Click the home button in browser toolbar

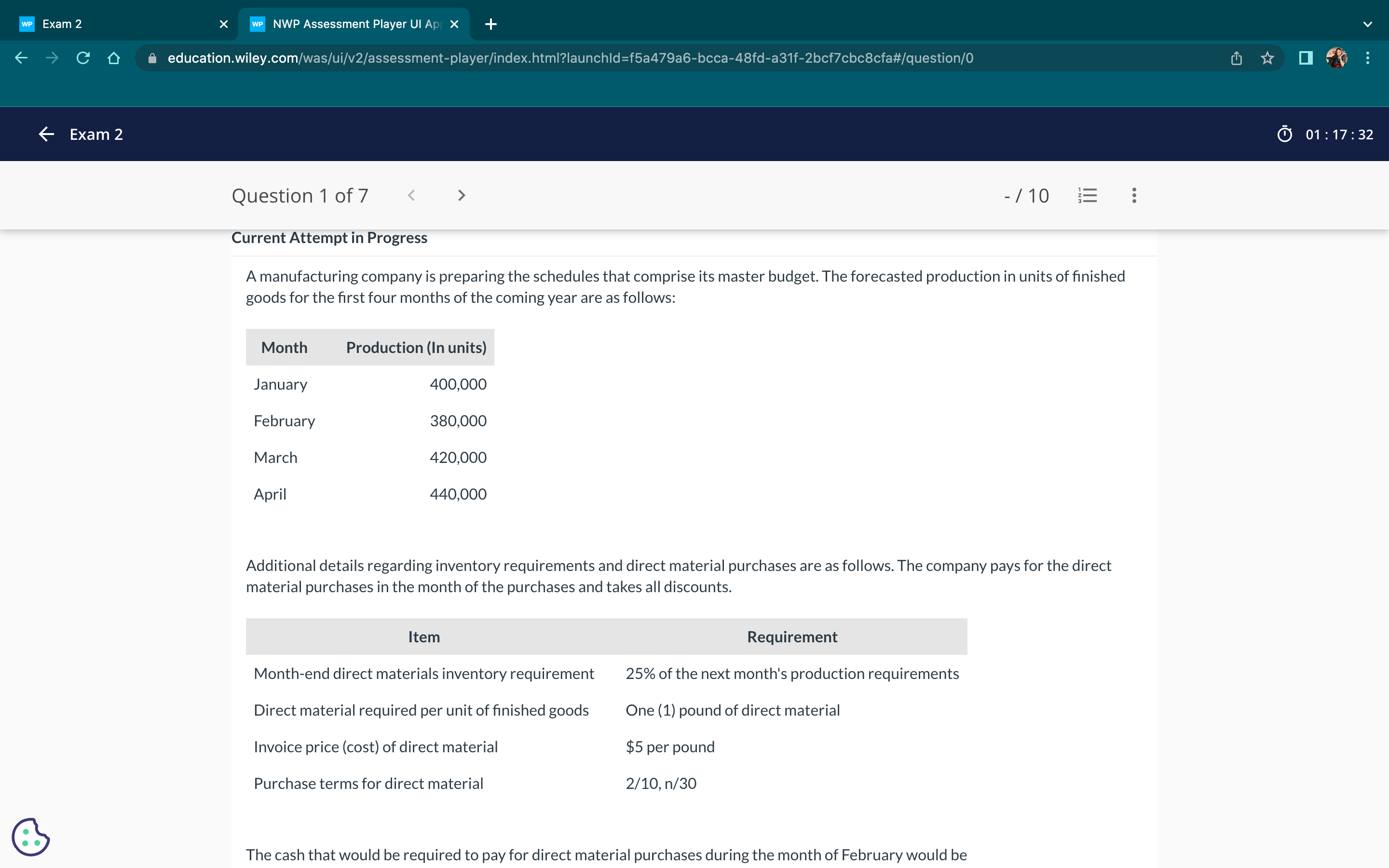click(x=114, y=58)
